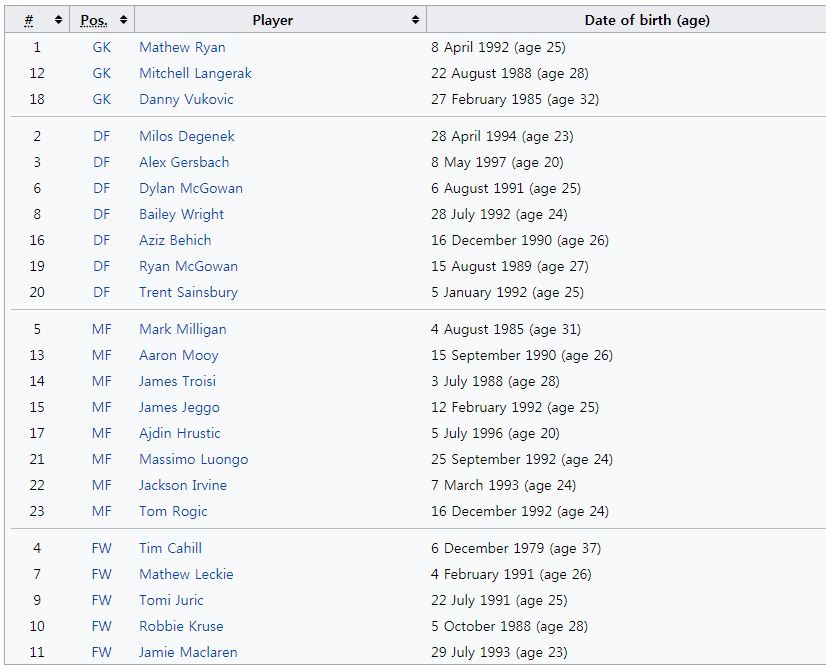Click the Massimo Luongo link
Image resolution: width=826 pixels, height=672 pixels.
point(193,459)
